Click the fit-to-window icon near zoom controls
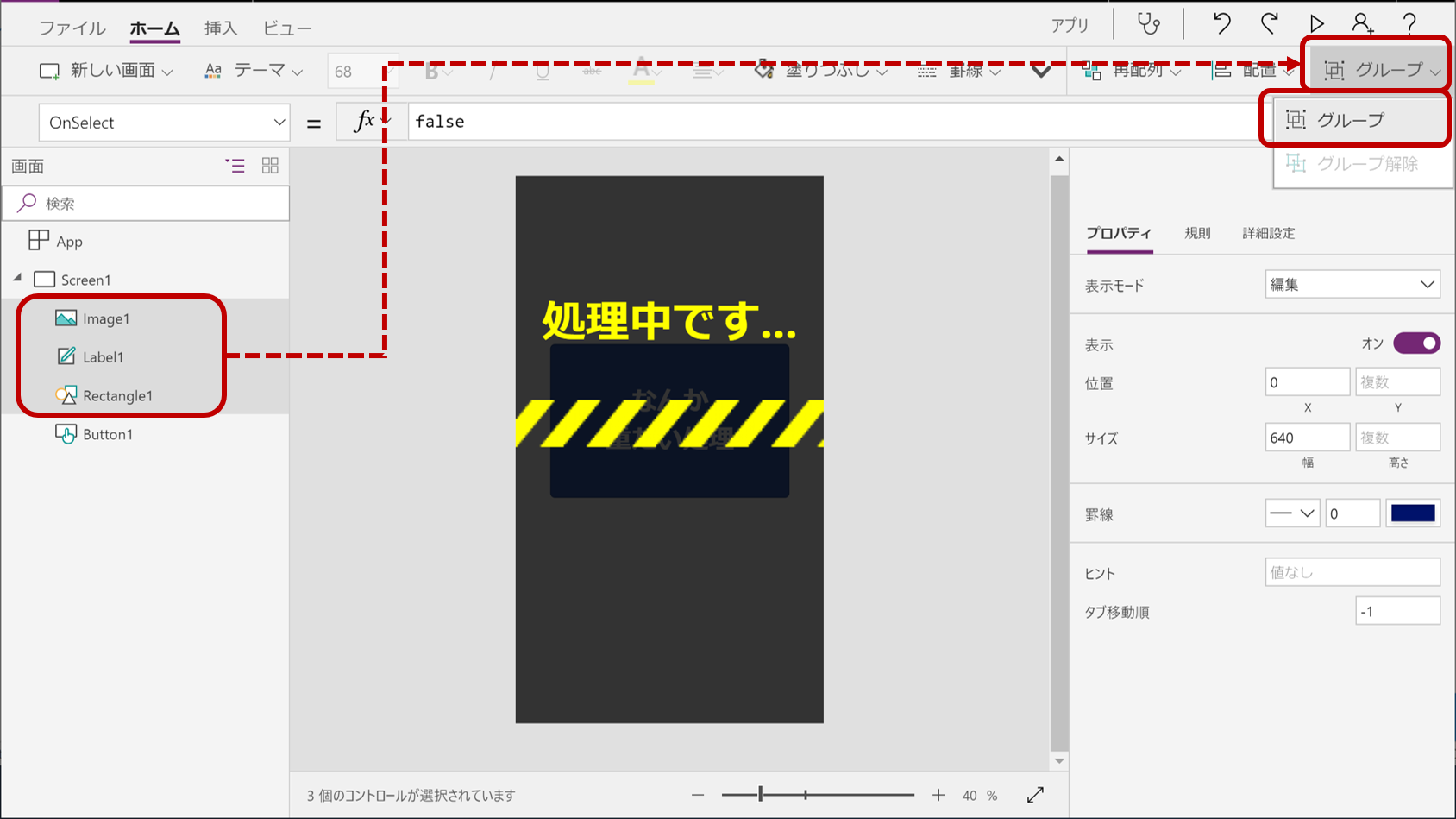 [1035, 795]
